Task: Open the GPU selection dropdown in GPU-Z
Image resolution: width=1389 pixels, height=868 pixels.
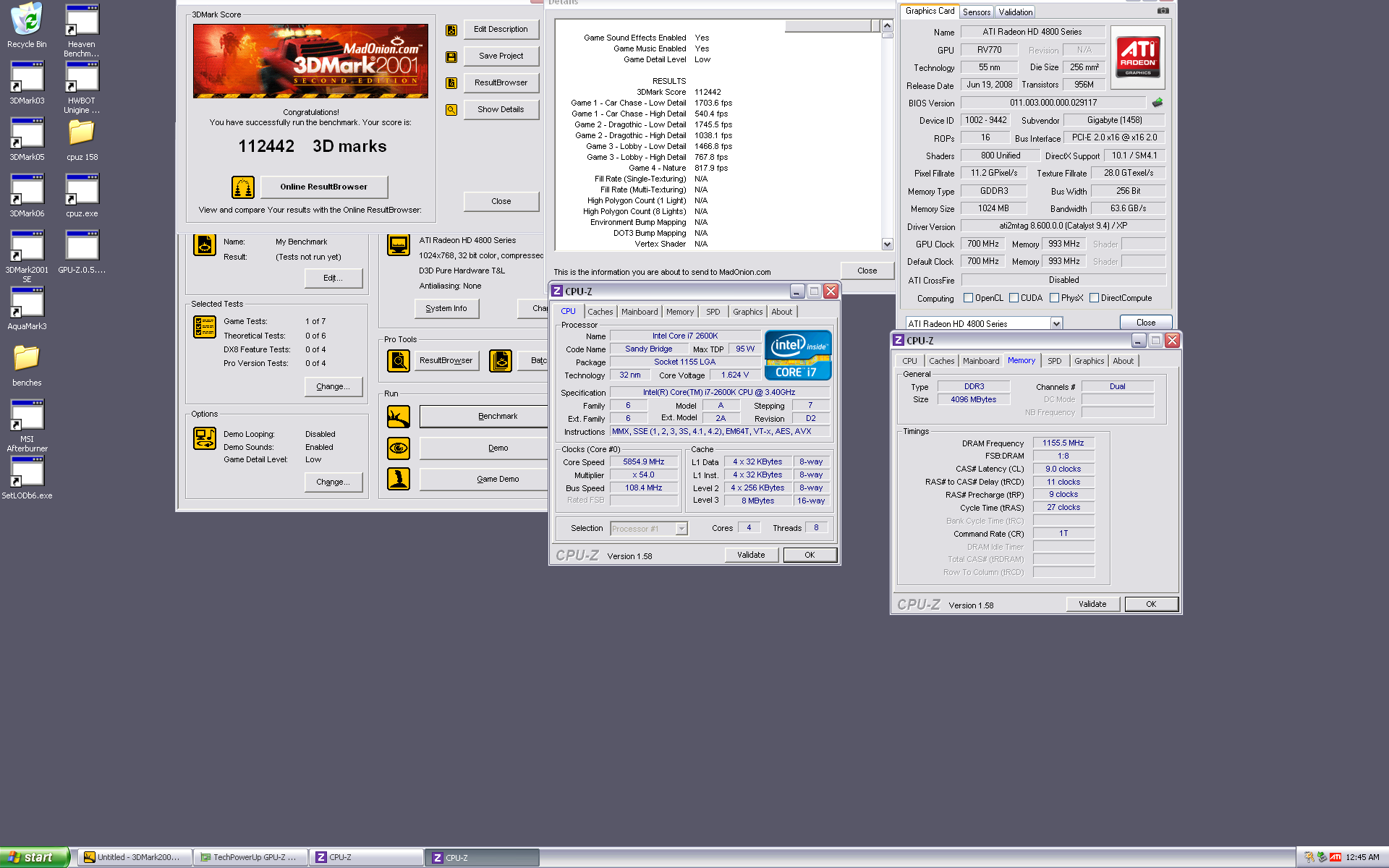Action: (1056, 324)
